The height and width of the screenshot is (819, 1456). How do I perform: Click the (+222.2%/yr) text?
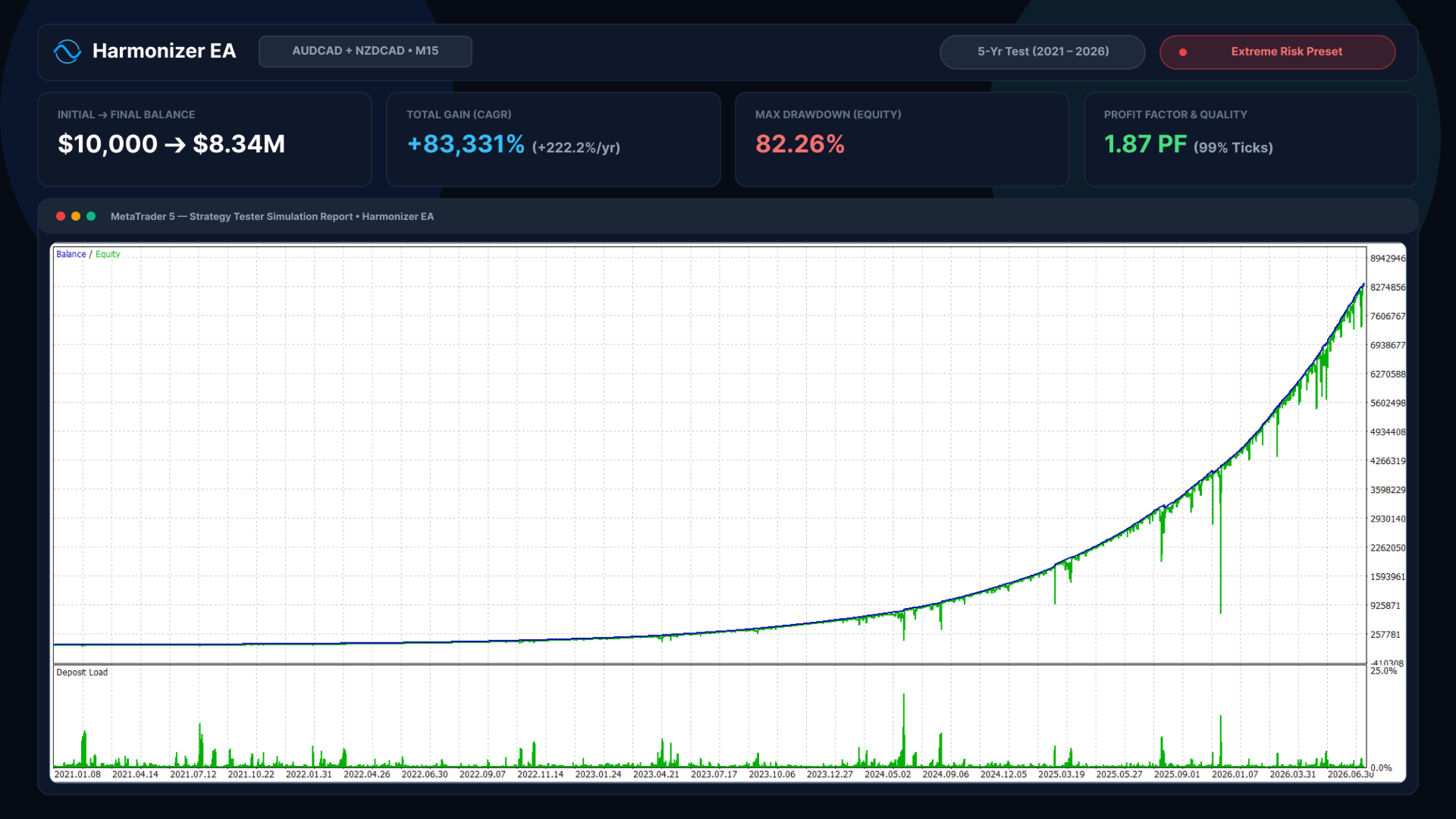pos(576,148)
